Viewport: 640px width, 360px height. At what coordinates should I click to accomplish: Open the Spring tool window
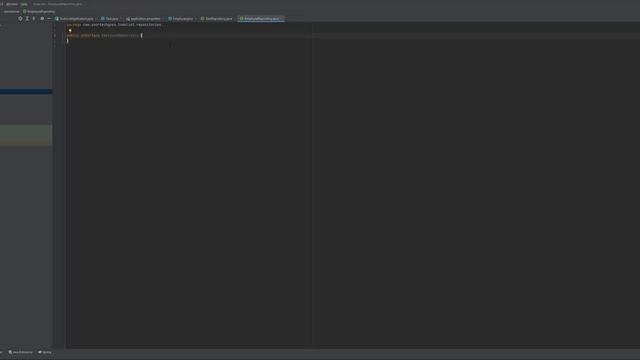point(45,352)
